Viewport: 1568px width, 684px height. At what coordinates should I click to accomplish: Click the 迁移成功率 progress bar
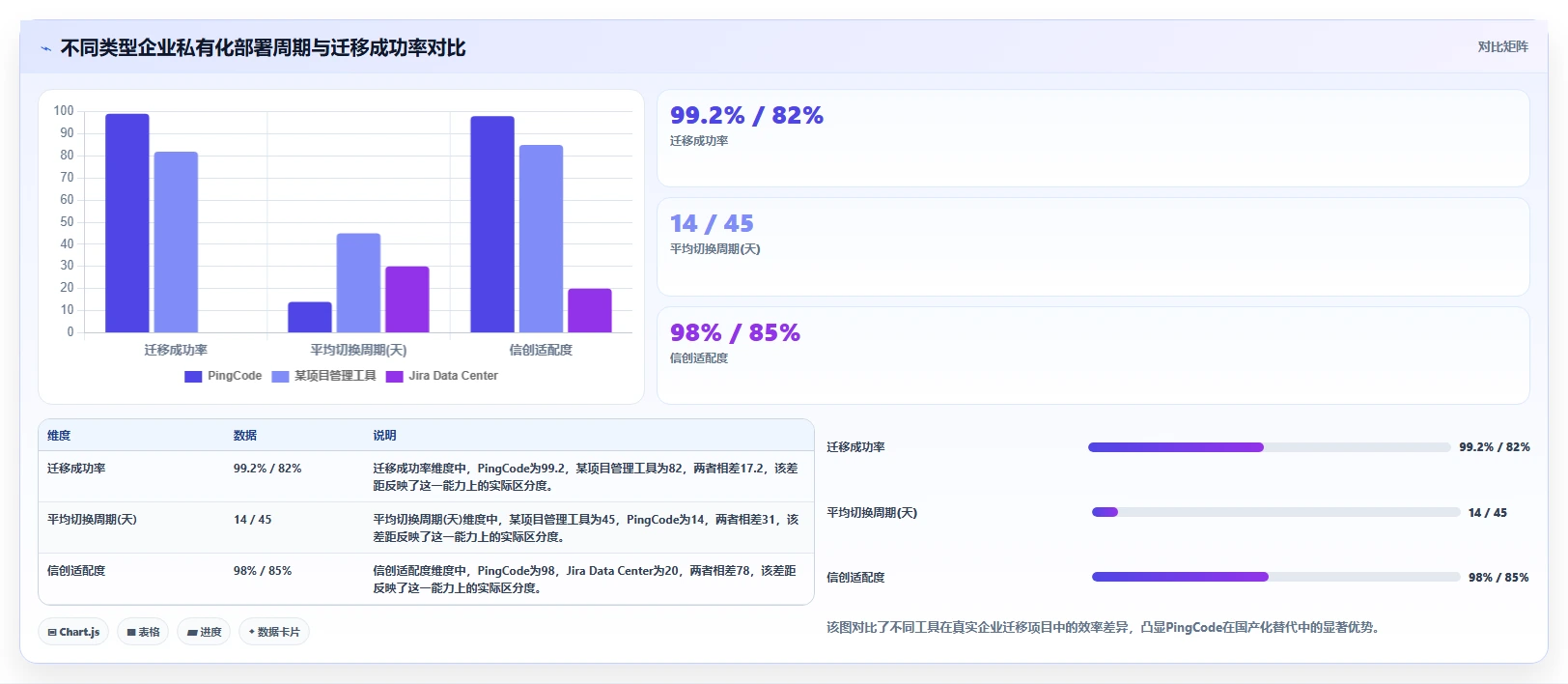1269,447
